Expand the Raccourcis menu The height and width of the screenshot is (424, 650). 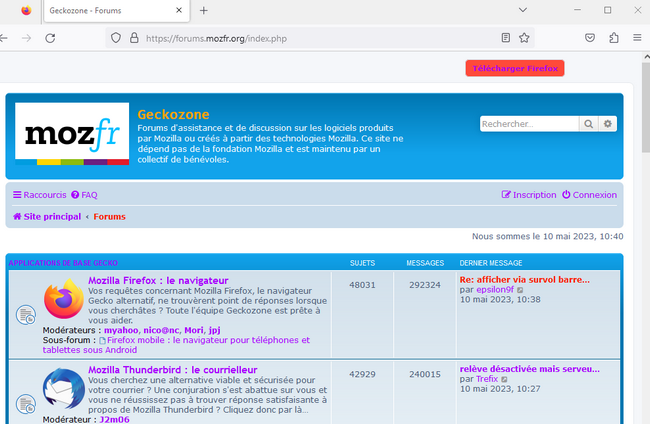tap(39, 195)
